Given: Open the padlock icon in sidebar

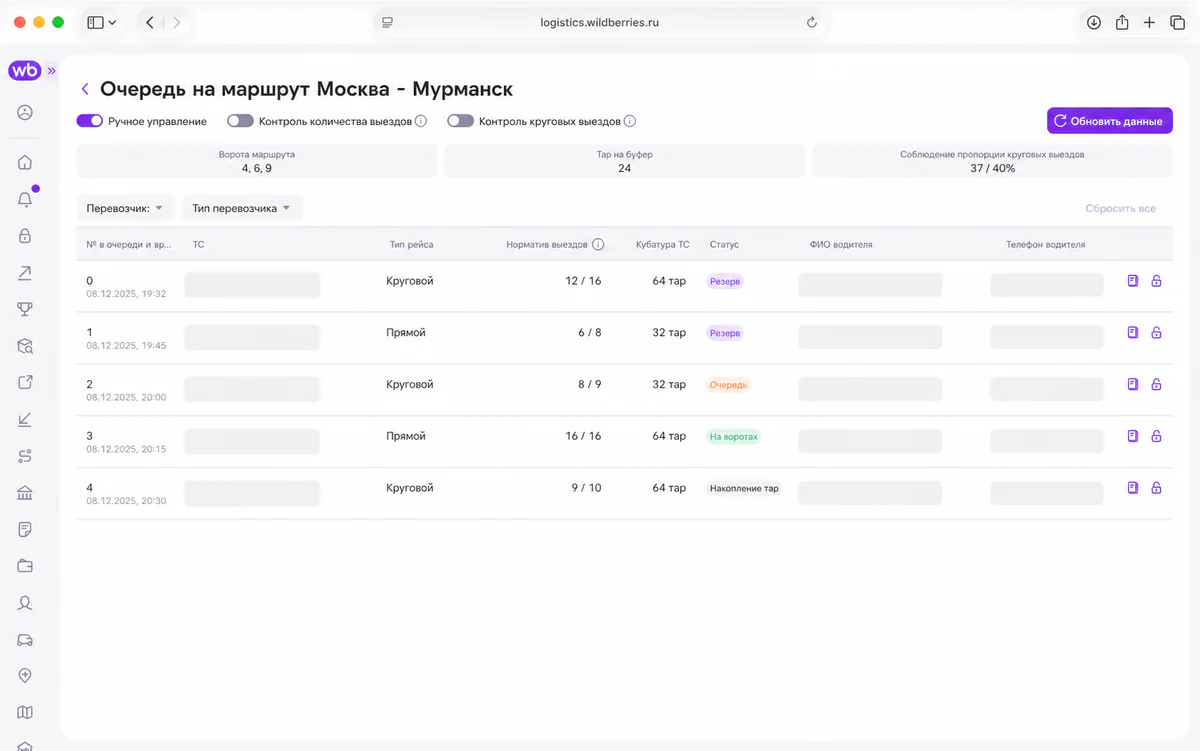Looking at the screenshot, I should [25, 236].
